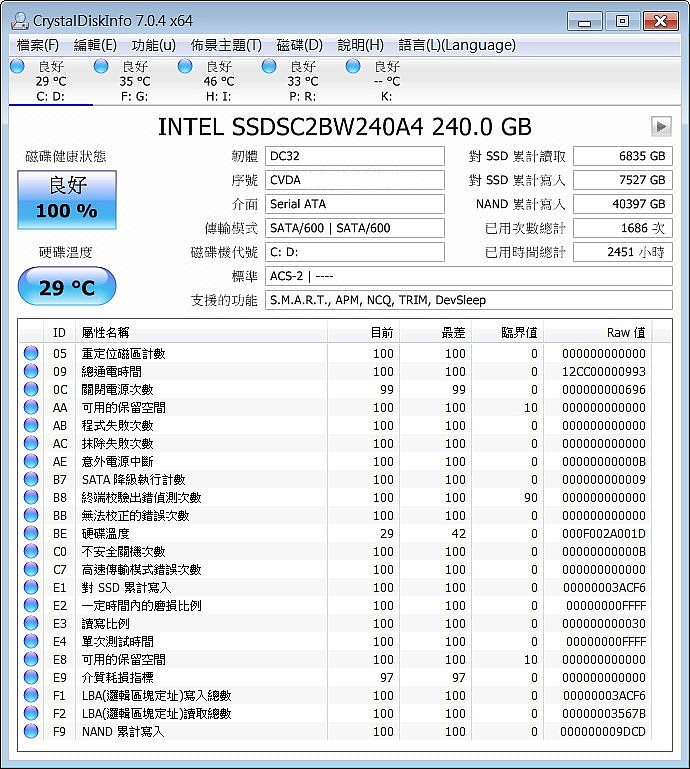Click the status icon of attribute F1
Viewport: 690px width, 769px height.
point(31,695)
